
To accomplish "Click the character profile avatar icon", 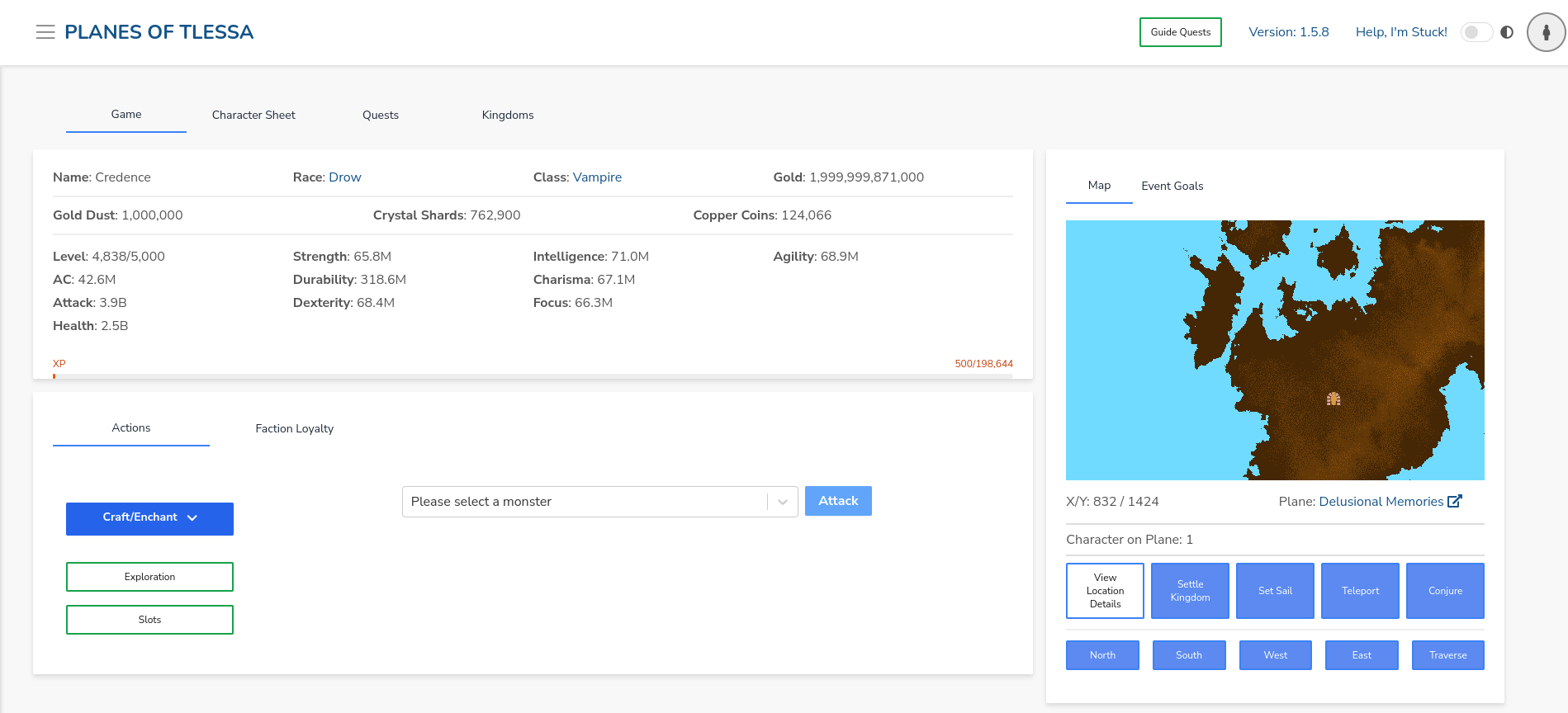I will [1546, 32].
